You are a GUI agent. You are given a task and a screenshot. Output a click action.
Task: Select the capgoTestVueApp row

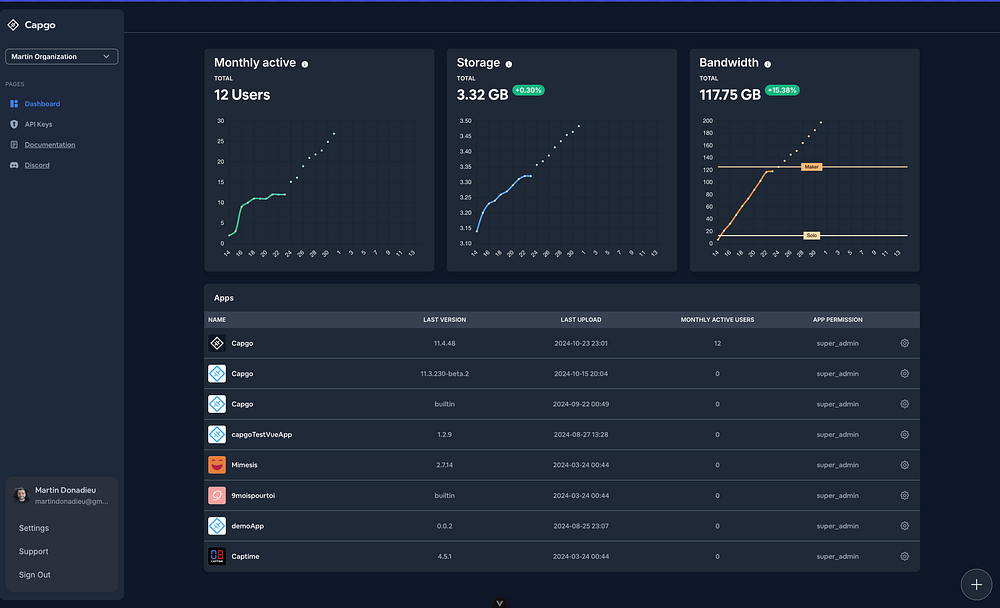coord(561,434)
